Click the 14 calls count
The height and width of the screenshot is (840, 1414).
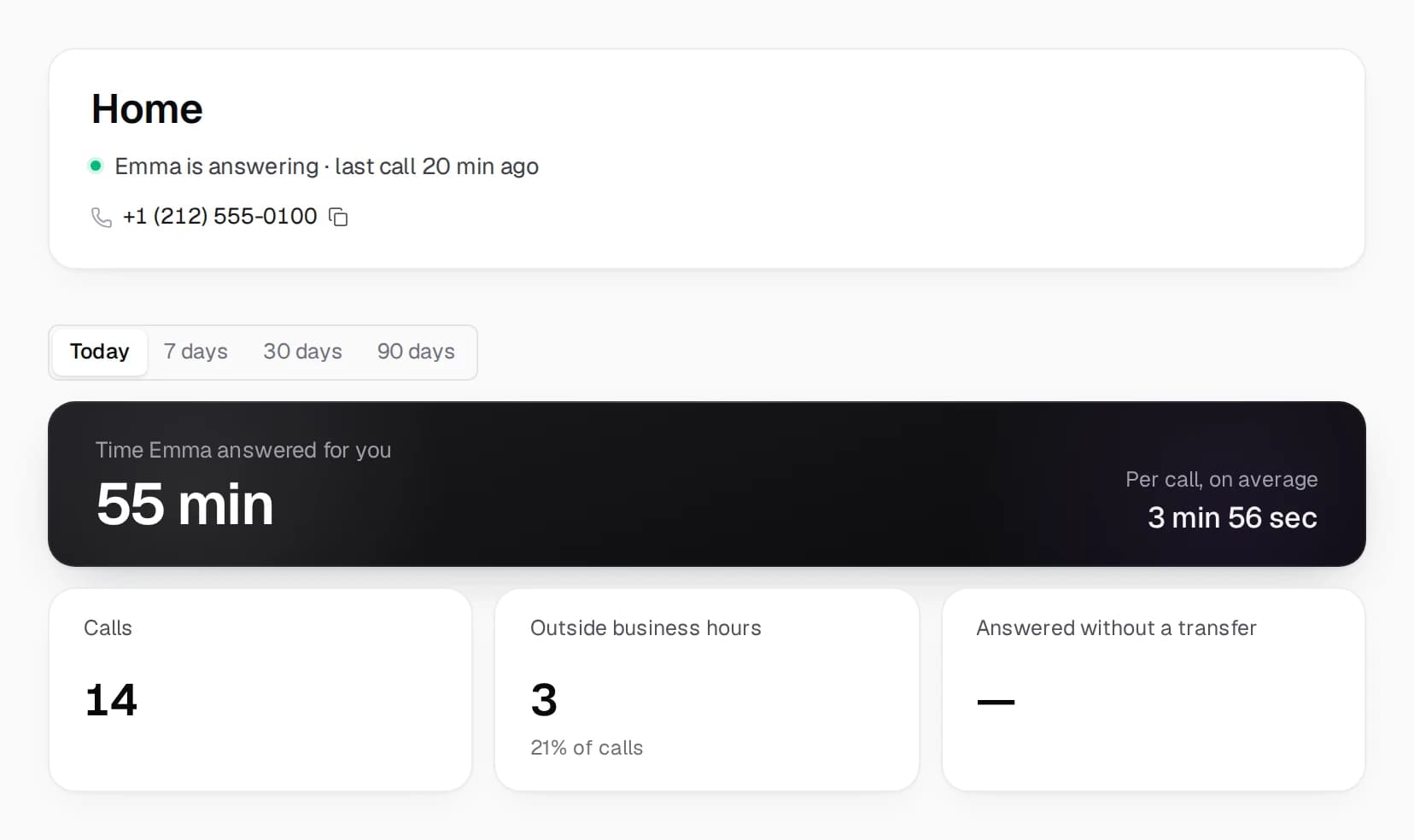pyautogui.click(x=111, y=700)
